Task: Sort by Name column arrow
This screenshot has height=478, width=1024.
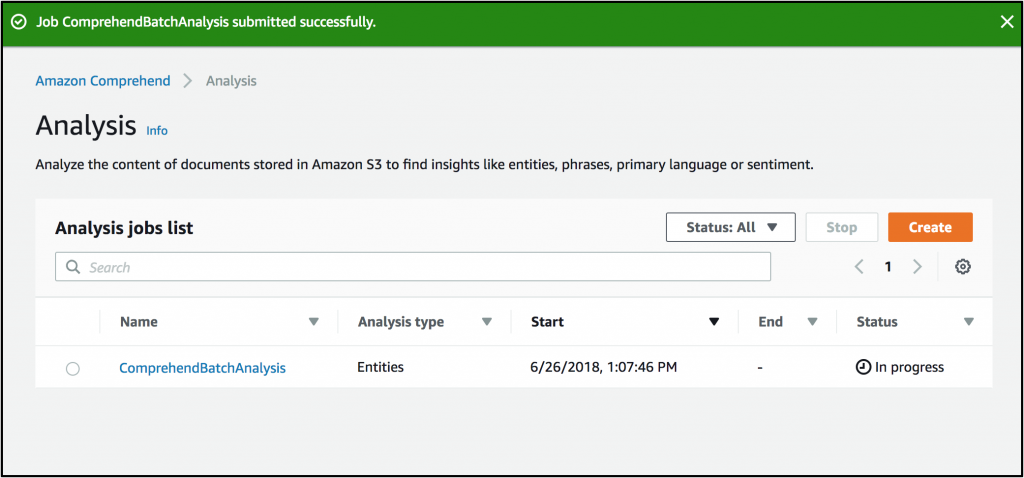Action: (x=314, y=322)
